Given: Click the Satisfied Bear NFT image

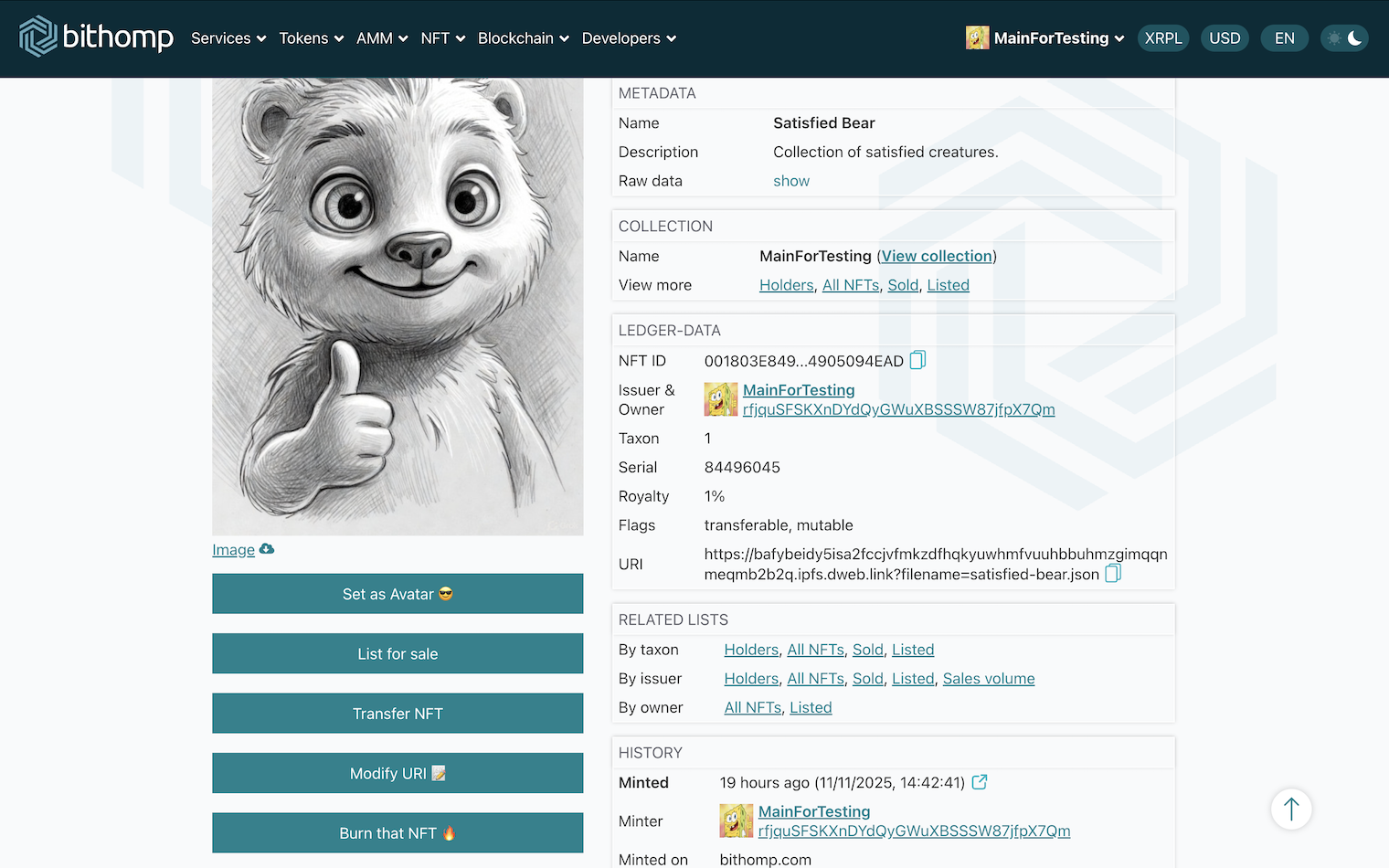Looking at the screenshot, I should click(x=398, y=306).
